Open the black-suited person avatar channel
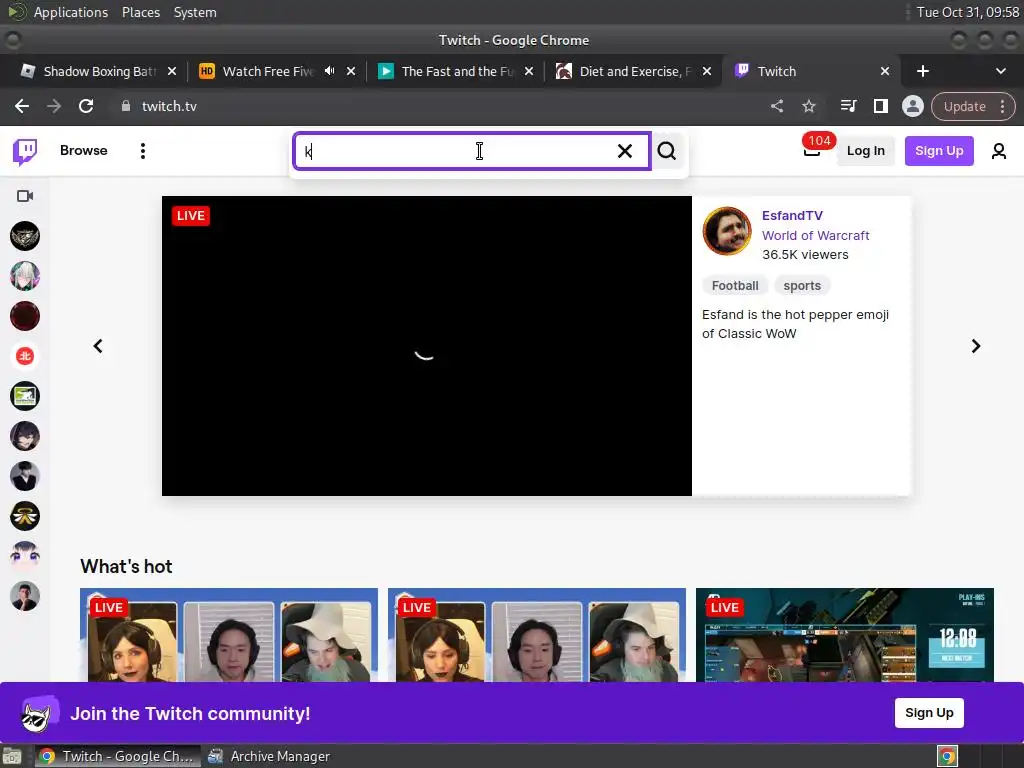 (x=25, y=476)
